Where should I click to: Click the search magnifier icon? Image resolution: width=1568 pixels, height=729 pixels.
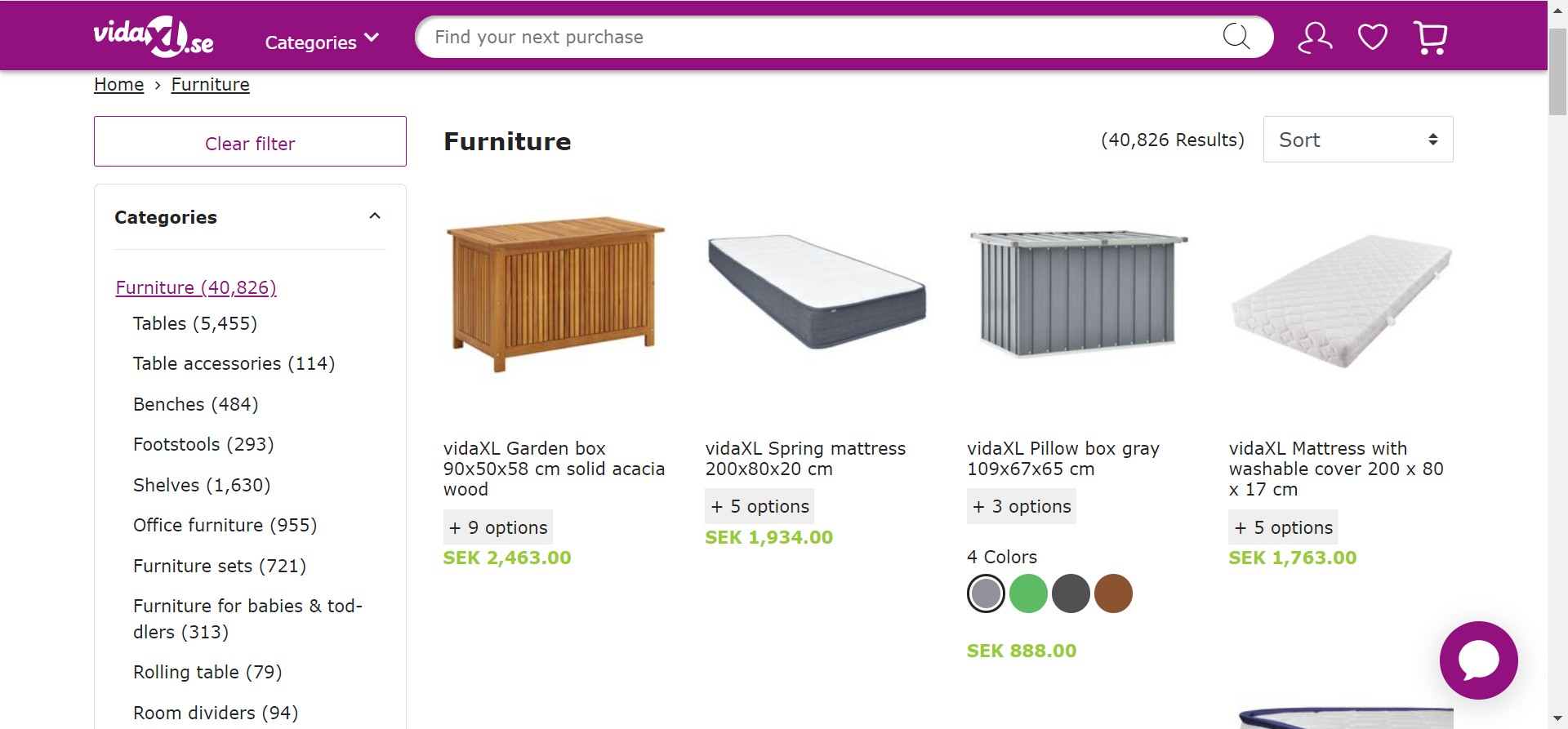pyautogui.click(x=1236, y=37)
